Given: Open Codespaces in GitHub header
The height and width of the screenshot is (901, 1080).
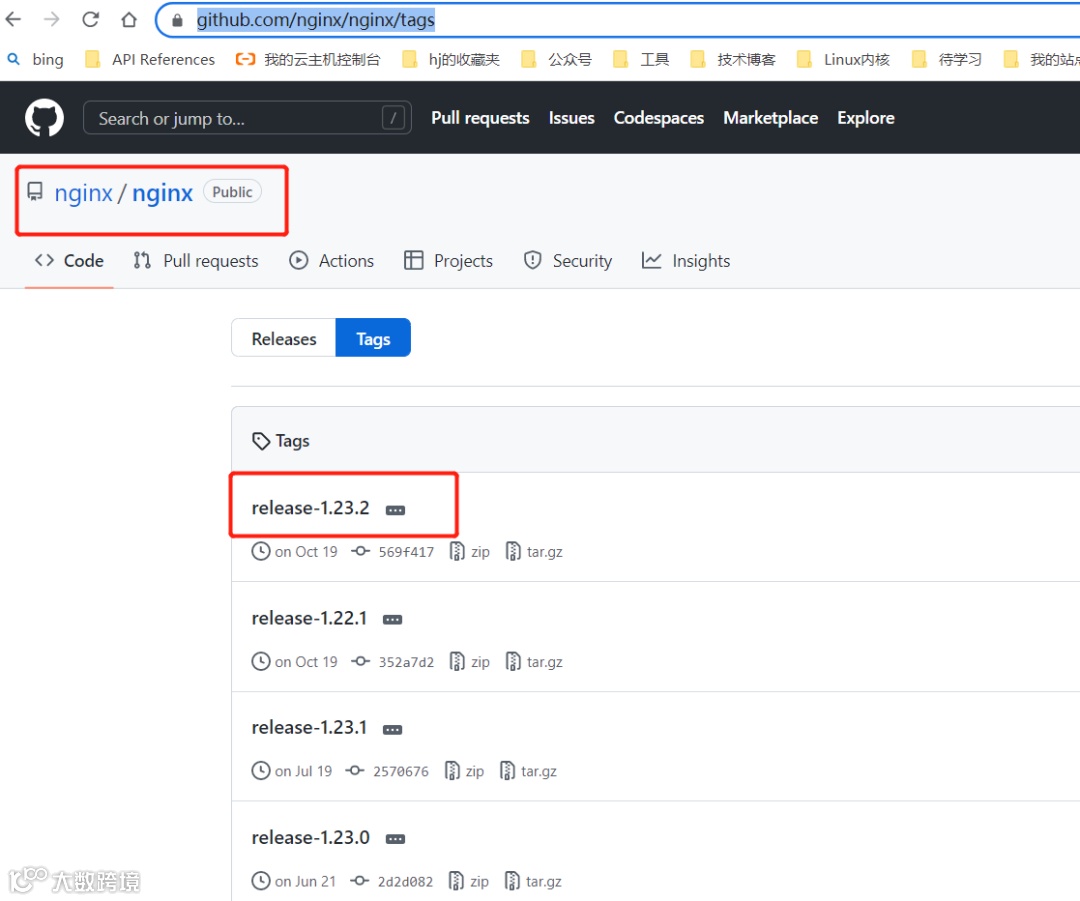Looking at the screenshot, I should tap(658, 118).
